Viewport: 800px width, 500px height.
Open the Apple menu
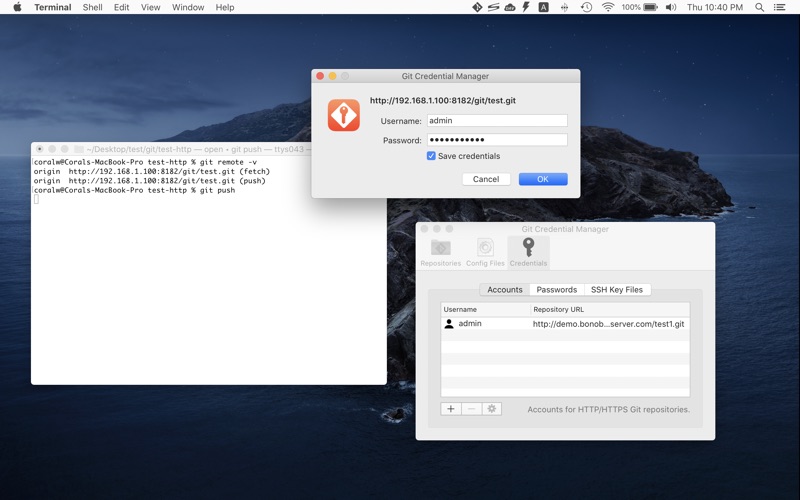tap(17, 7)
